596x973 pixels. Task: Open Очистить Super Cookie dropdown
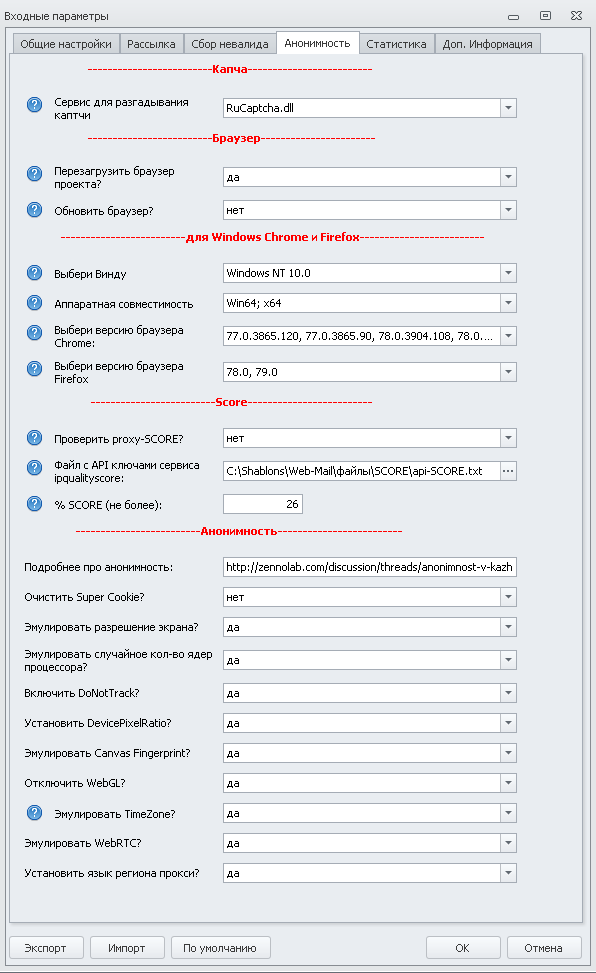508,597
